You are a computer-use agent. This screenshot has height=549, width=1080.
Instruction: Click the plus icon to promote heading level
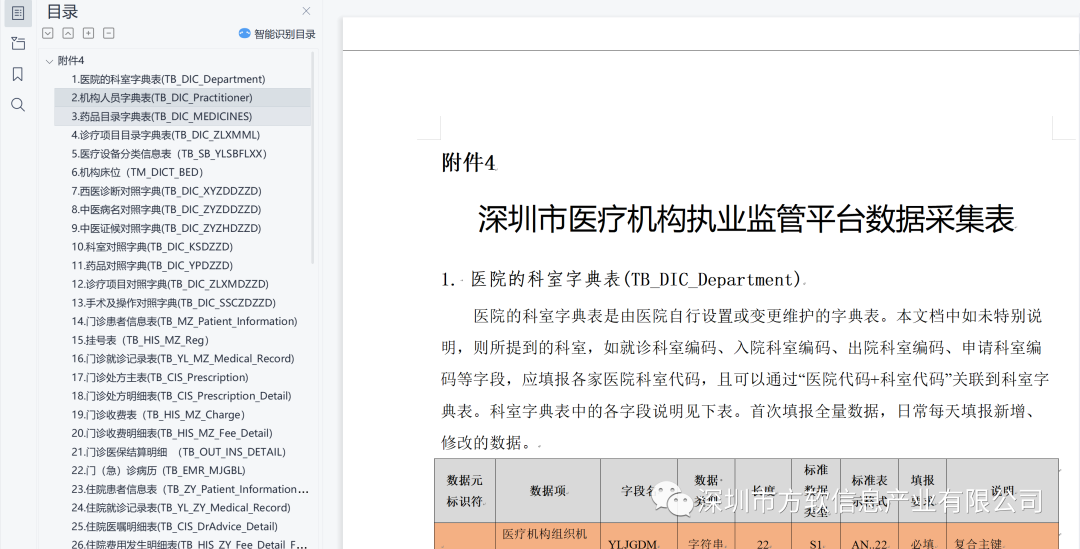coord(88,33)
